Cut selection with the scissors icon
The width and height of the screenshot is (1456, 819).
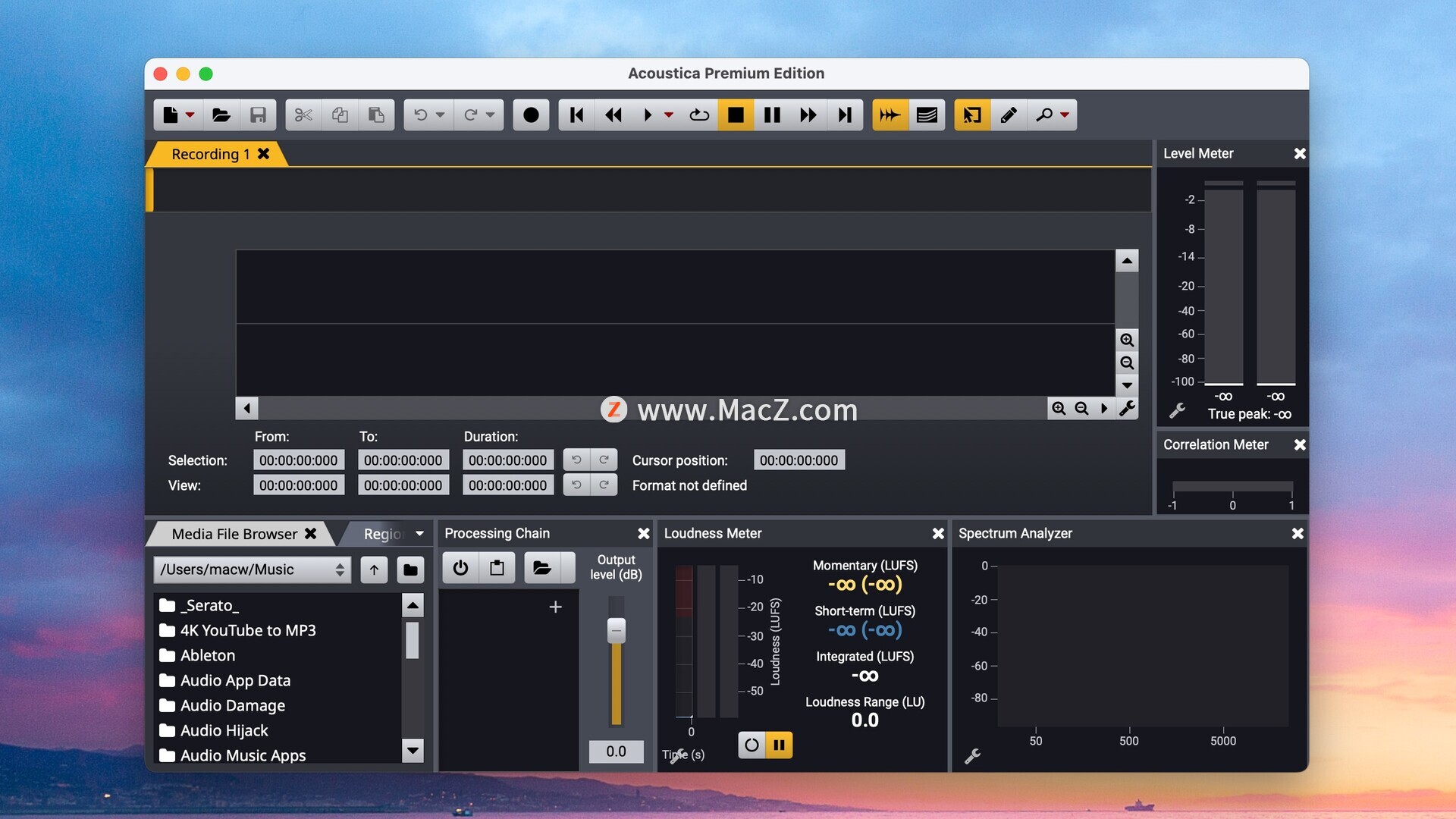pyautogui.click(x=303, y=115)
